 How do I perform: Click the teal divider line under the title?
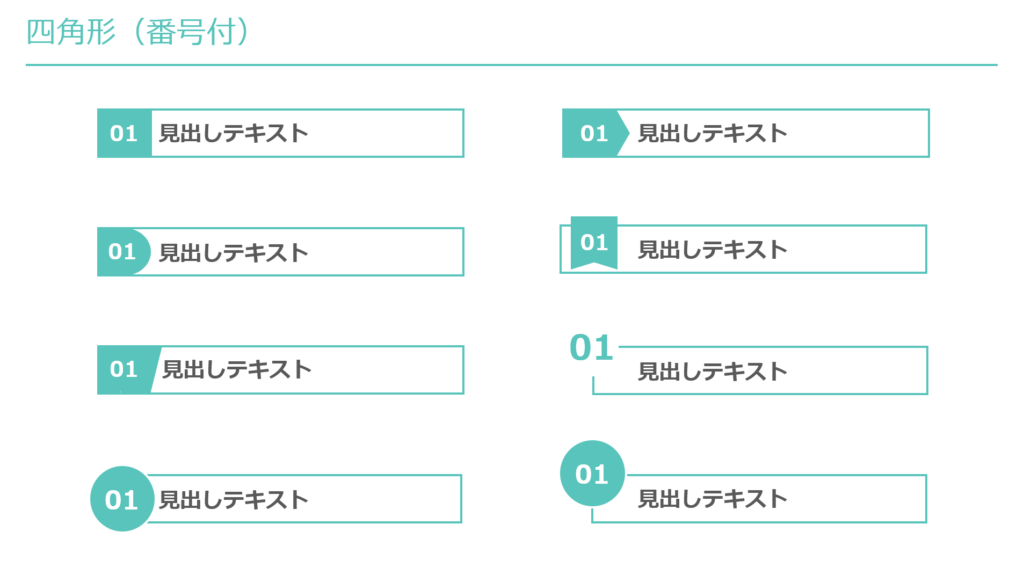point(511,65)
